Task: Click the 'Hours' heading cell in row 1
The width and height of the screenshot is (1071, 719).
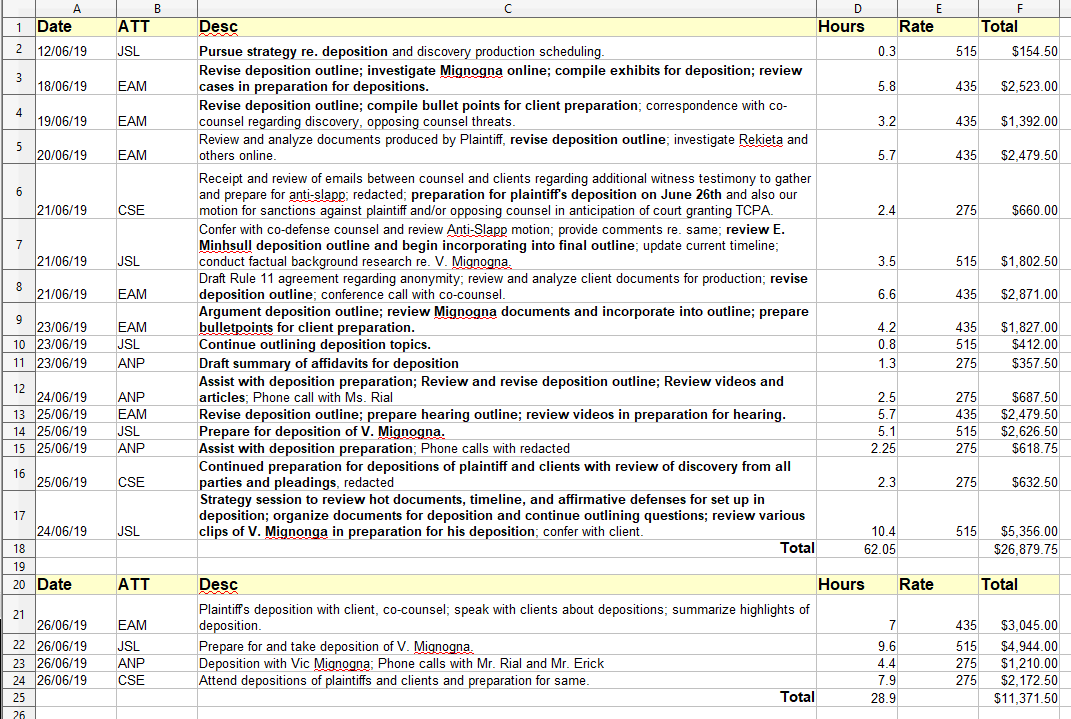Action: tap(857, 27)
